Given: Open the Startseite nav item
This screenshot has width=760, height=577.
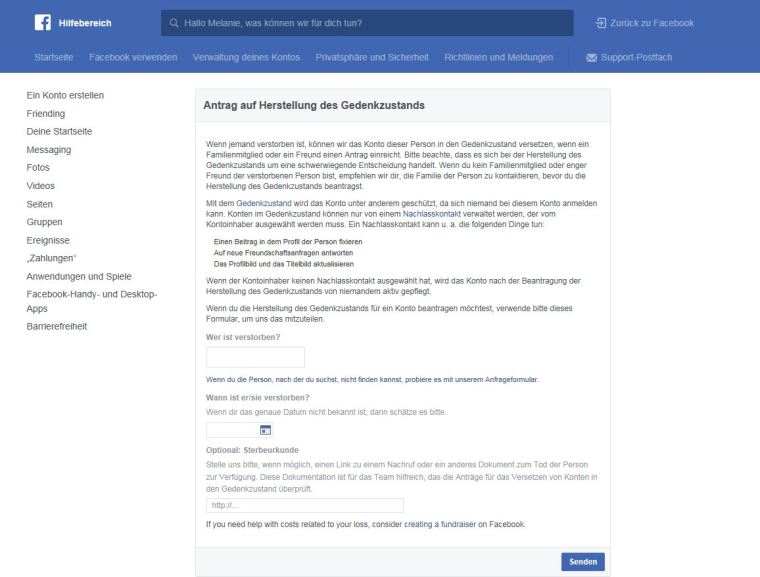Looking at the screenshot, I should point(54,57).
